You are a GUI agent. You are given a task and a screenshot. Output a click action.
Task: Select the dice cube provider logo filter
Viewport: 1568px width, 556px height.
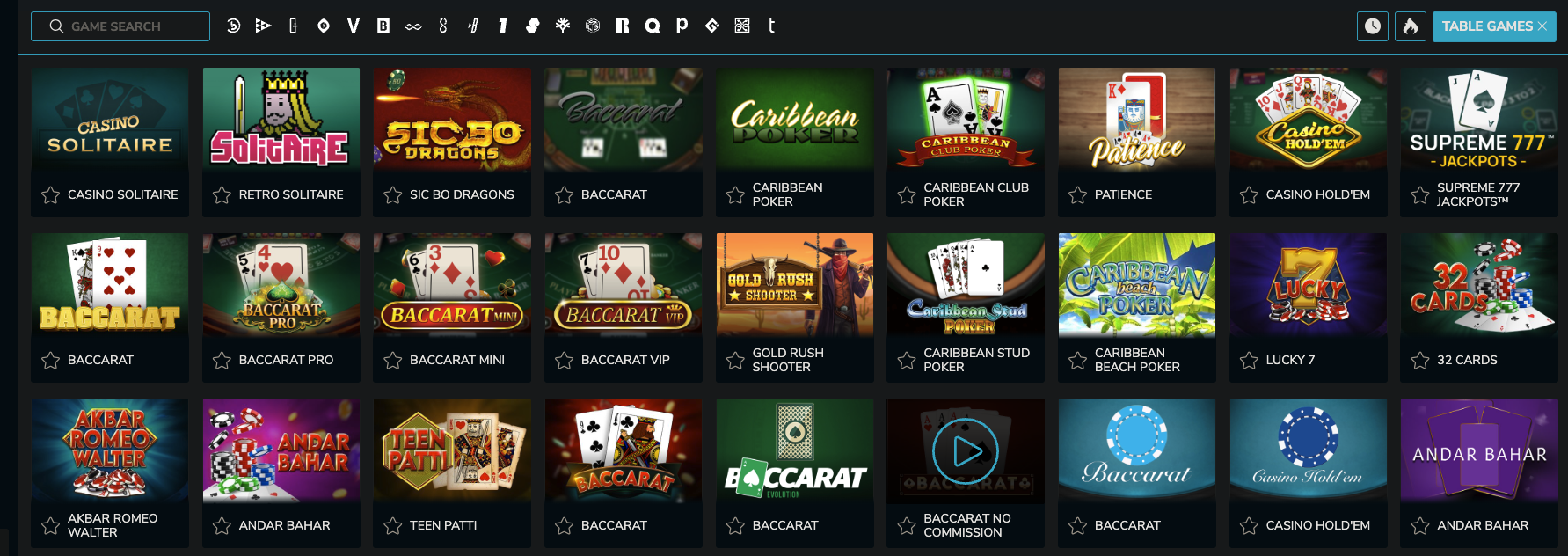coord(593,26)
